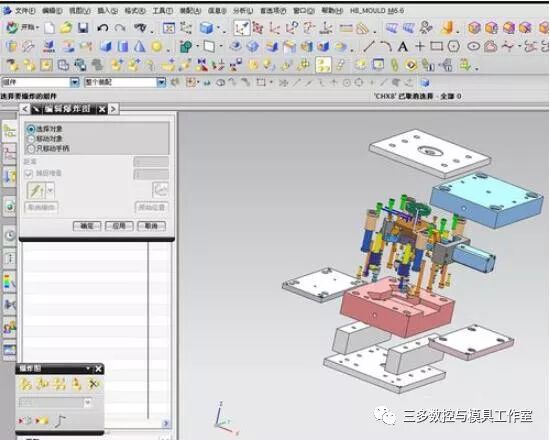Select the 'Move Handles Only' radio button
The width and height of the screenshot is (550, 441).
[31, 149]
